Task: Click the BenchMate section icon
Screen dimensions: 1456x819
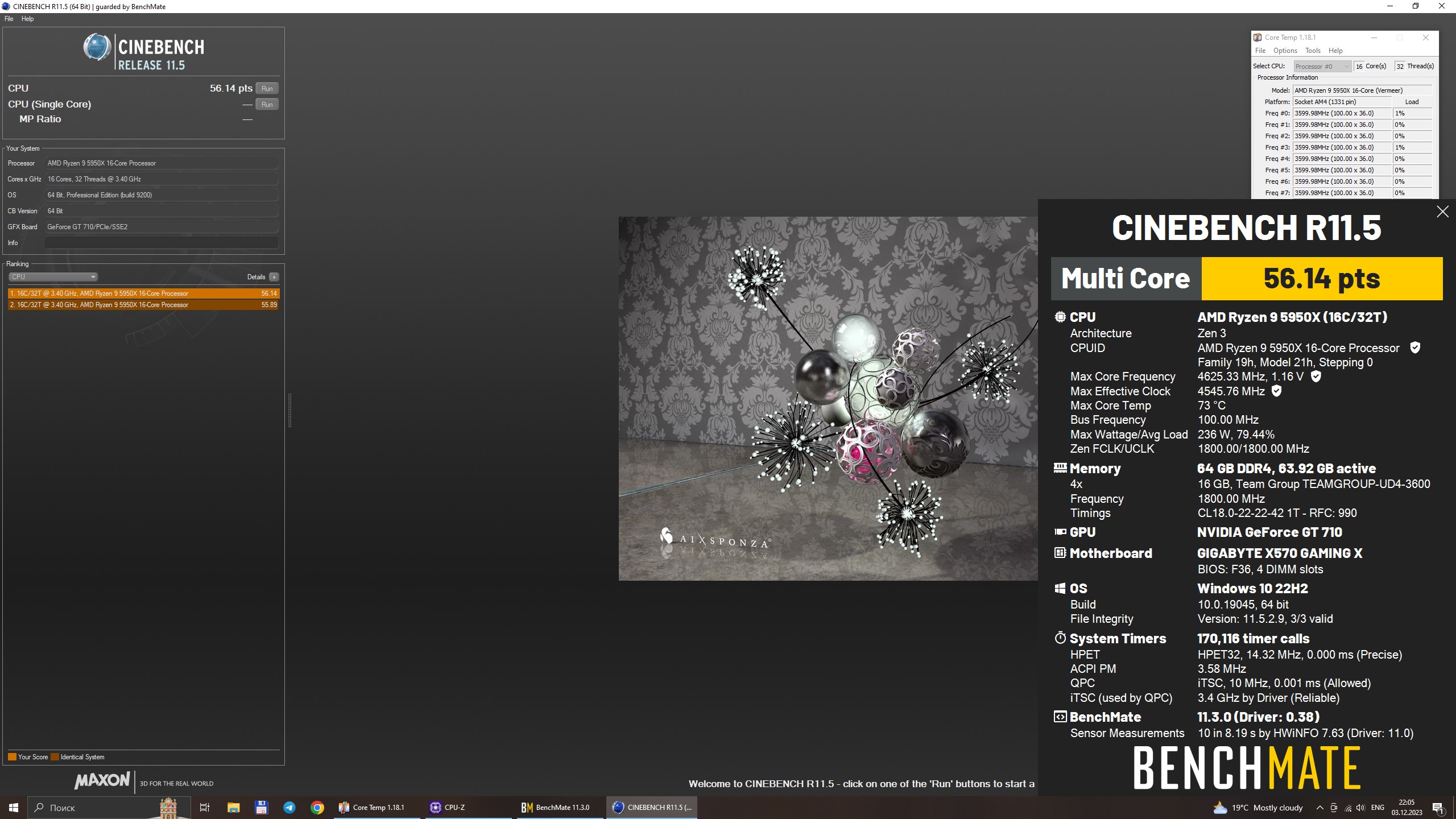Action: pos(1060,717)
